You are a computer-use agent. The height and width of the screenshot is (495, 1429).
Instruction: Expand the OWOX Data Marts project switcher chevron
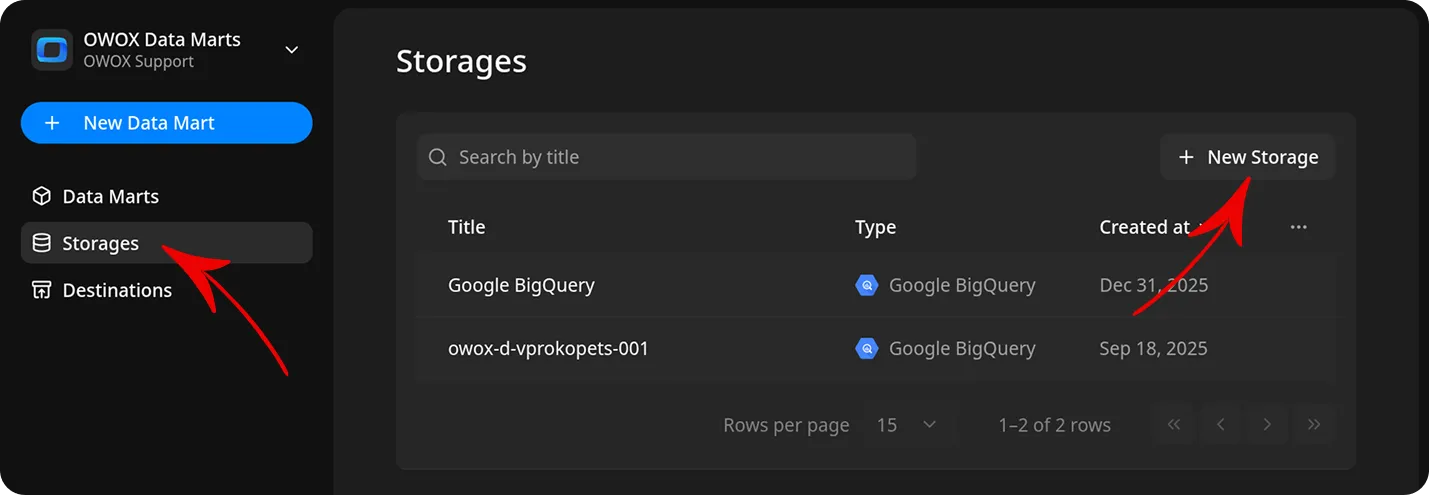pyautogui.click(x=292, y=50)
